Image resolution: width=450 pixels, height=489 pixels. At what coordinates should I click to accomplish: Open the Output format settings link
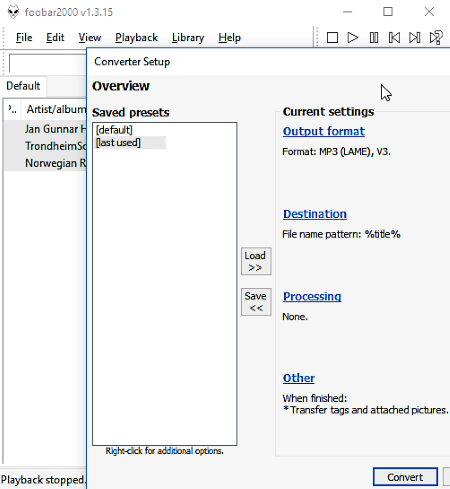[x=324, y=131]
